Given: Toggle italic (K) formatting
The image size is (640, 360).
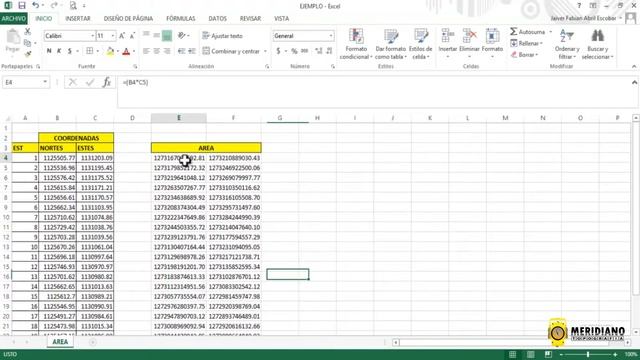Looking at the screenshot, I should pos(59,51).
